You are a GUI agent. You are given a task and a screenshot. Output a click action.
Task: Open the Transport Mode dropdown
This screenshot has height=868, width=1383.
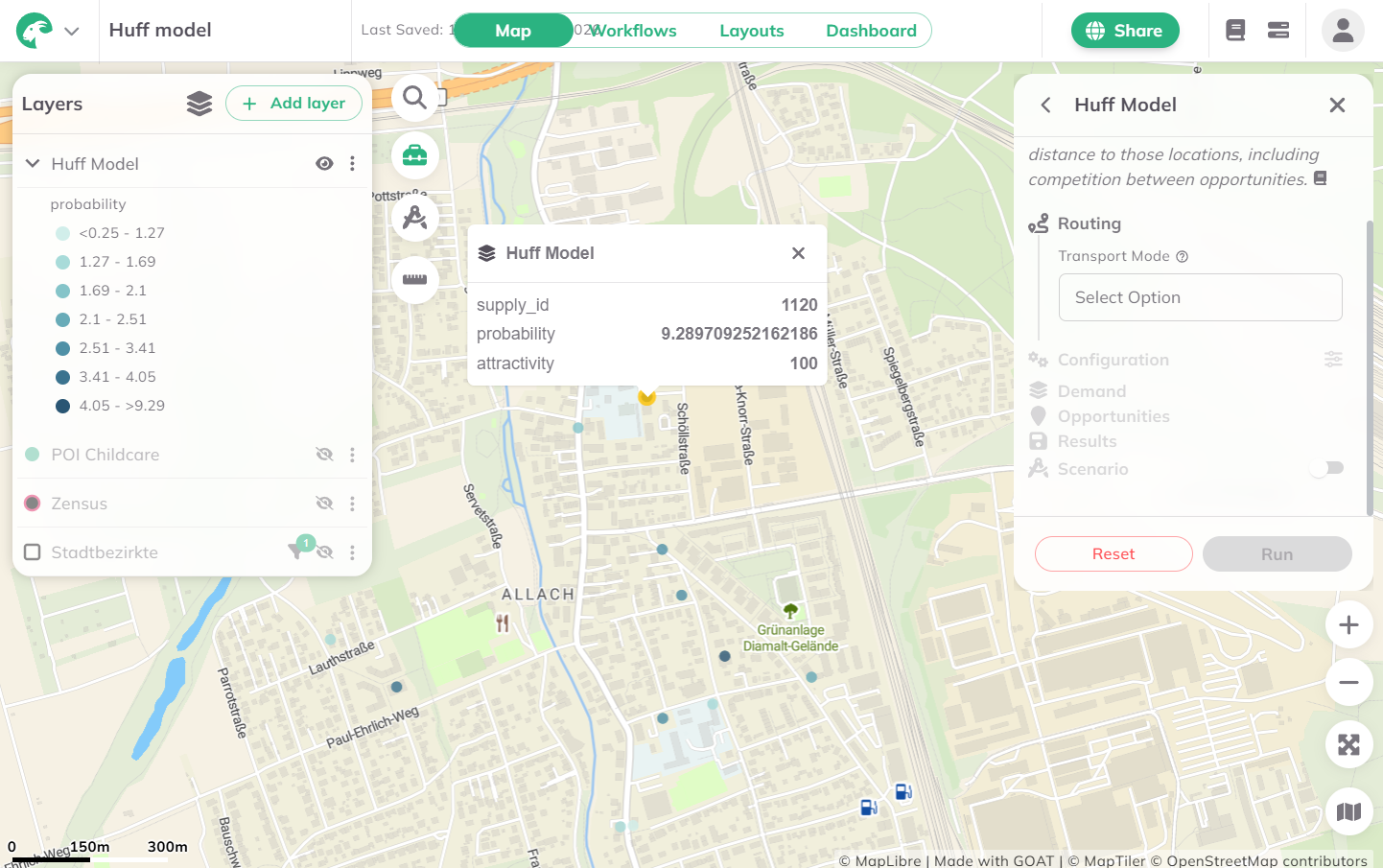tap(1200, 297)
